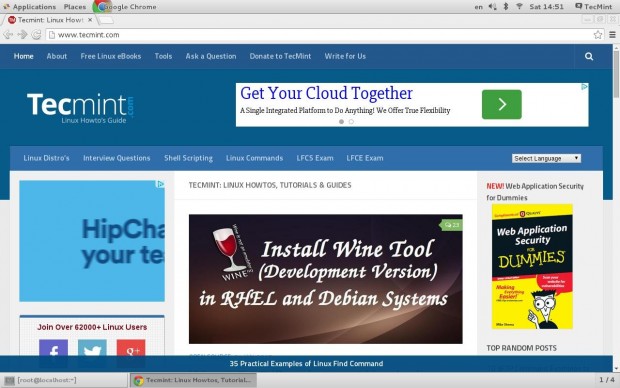This screenshot has height=388, width=620.
Task: Open Write for Us page
Action: point(345,56)
